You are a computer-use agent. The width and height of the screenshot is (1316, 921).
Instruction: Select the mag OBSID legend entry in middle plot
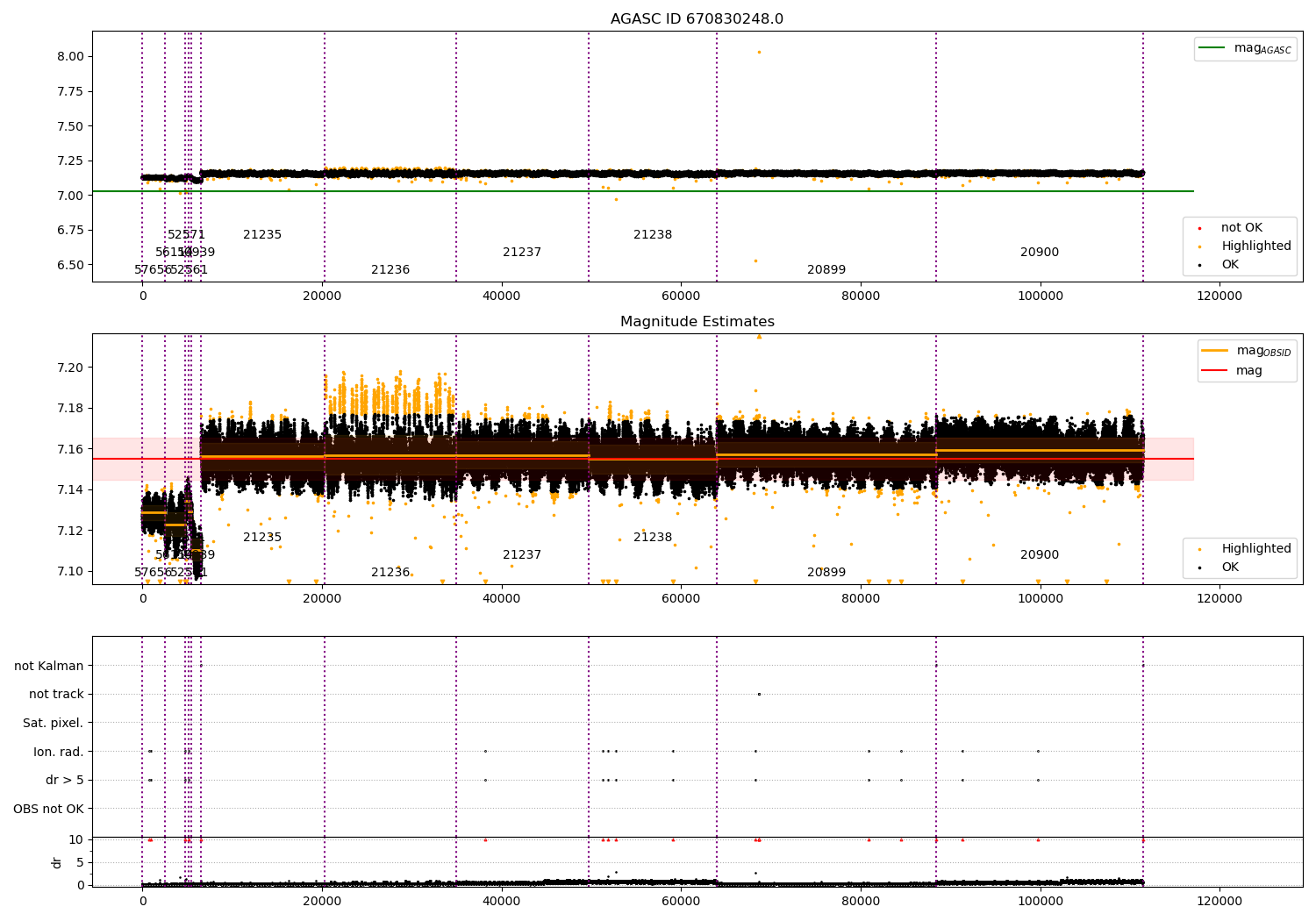point(1246,351)
